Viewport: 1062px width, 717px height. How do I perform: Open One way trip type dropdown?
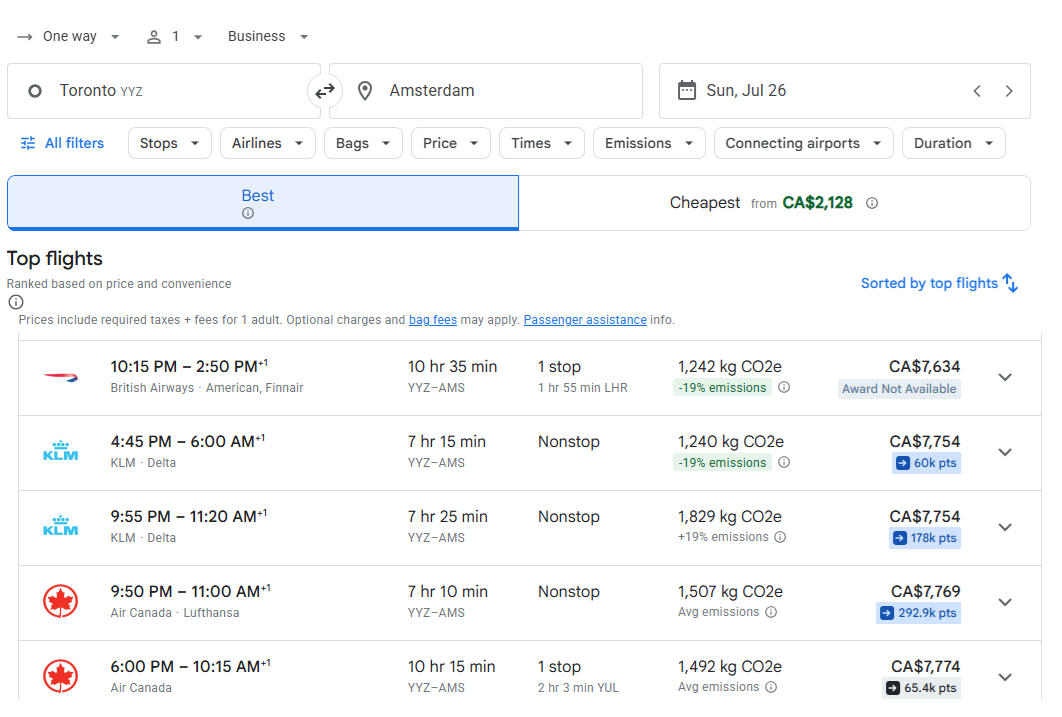click(68, 37)
